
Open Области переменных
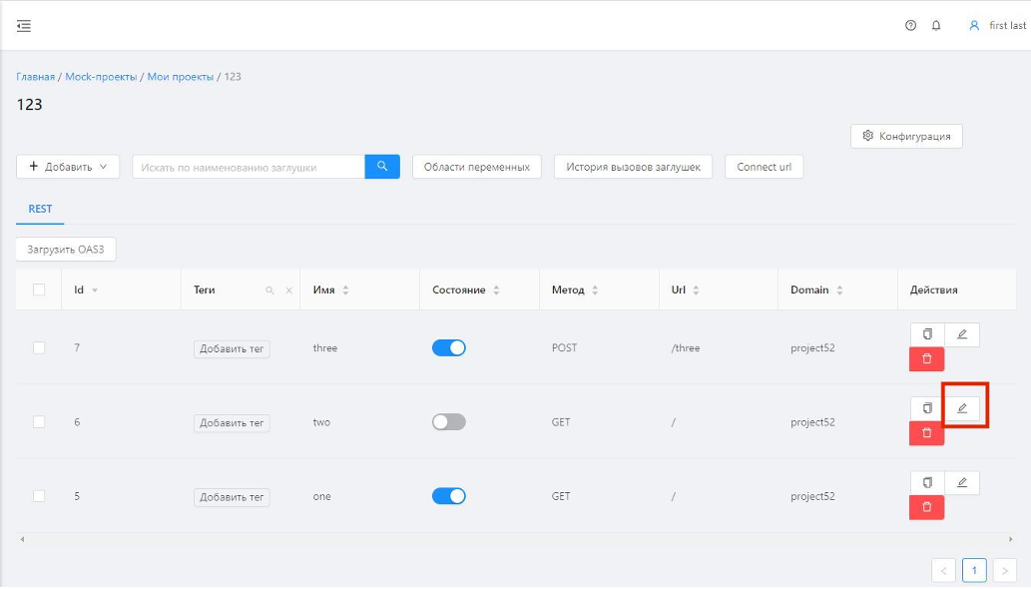477,167
